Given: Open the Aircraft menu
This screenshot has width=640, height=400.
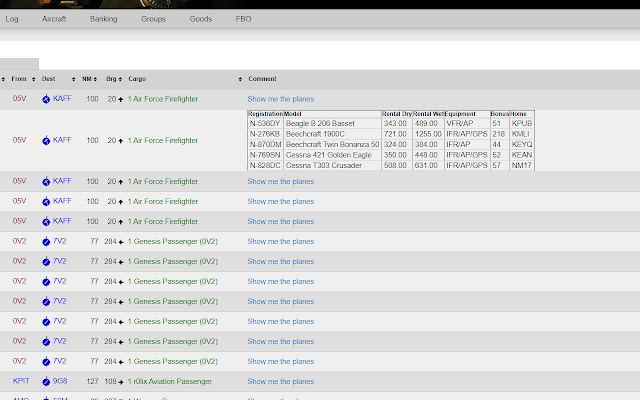Looking at the screenshot, I should pyautogui.click(x=55, y=19).
